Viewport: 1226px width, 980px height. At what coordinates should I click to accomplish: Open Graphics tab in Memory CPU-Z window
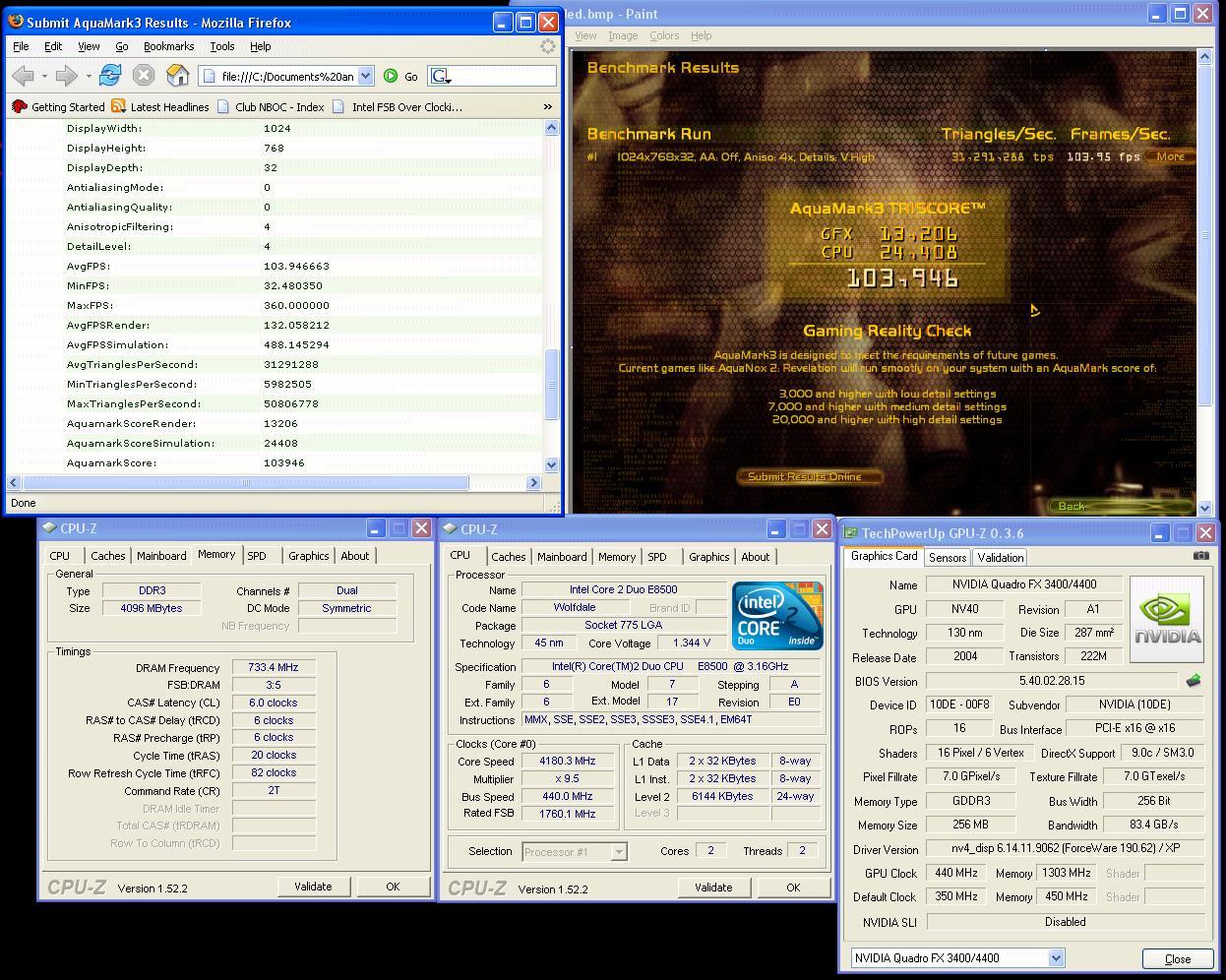[x=309, y=556]
